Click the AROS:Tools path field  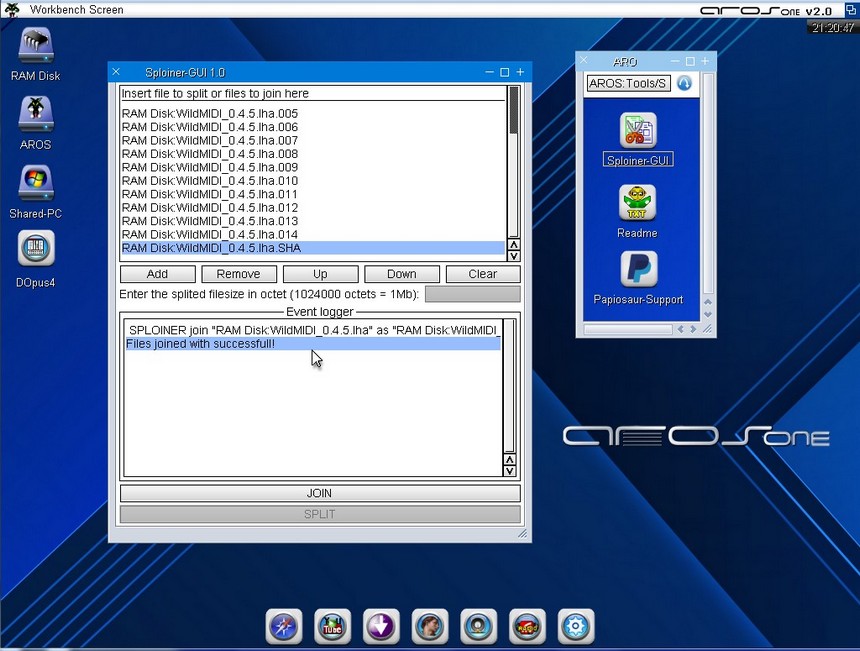click(628, 84)
